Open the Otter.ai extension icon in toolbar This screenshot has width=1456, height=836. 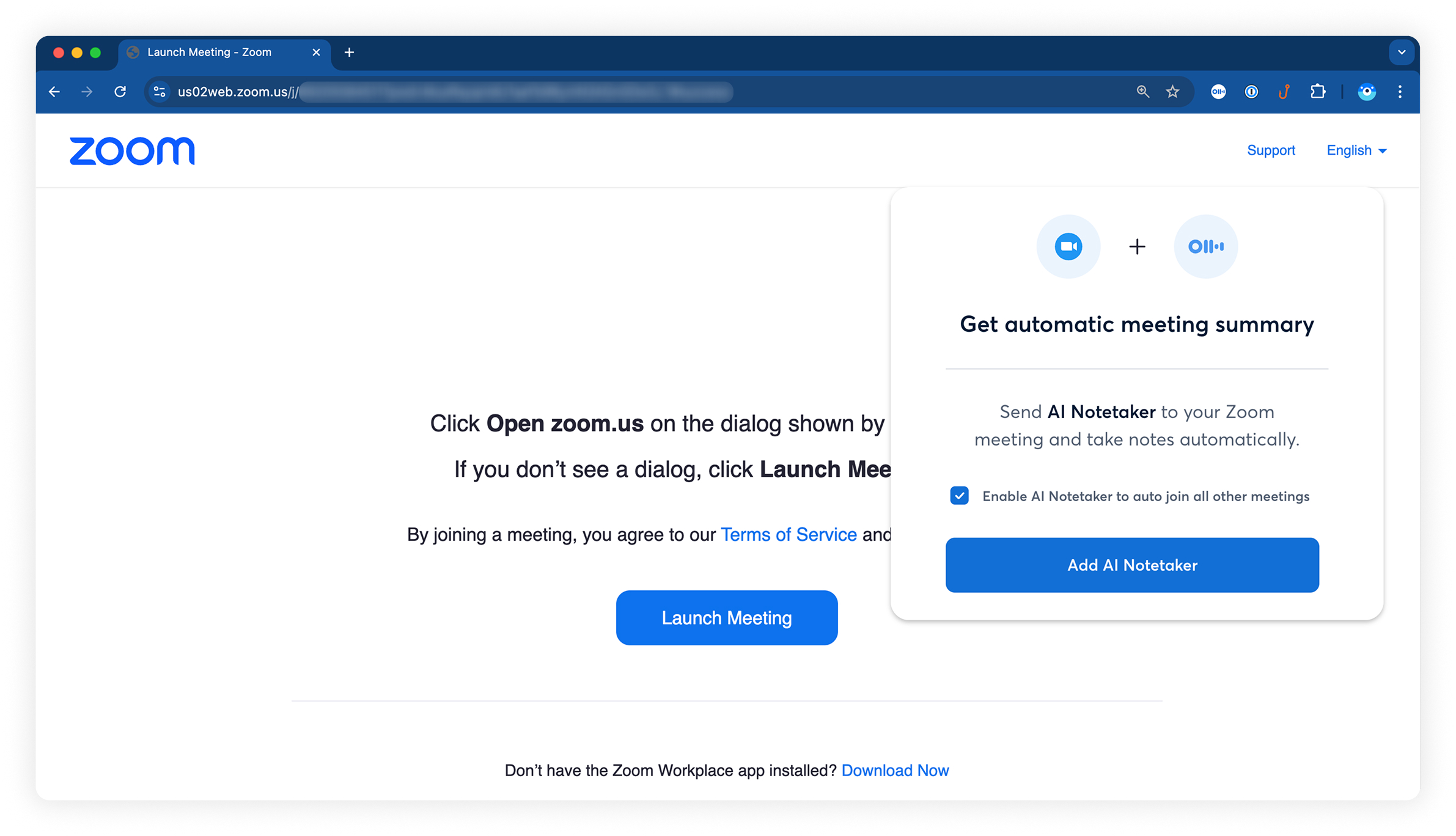point(1218,92)
